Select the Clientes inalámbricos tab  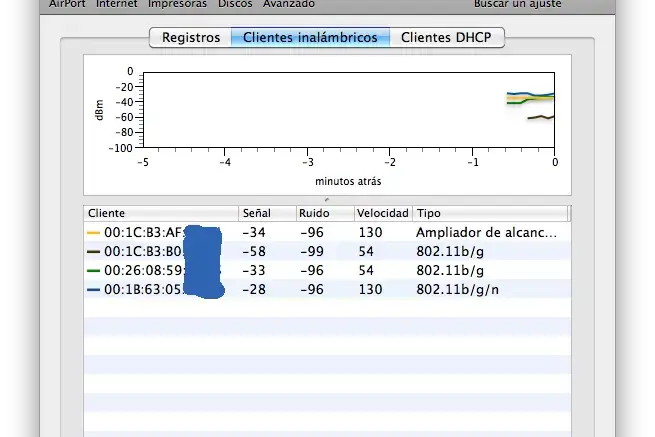tap(310, 38)
